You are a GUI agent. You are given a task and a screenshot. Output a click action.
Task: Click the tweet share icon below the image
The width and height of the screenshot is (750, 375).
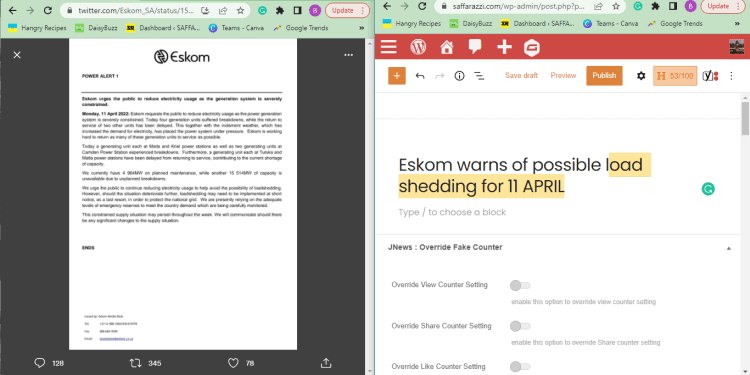click(326, 363)
